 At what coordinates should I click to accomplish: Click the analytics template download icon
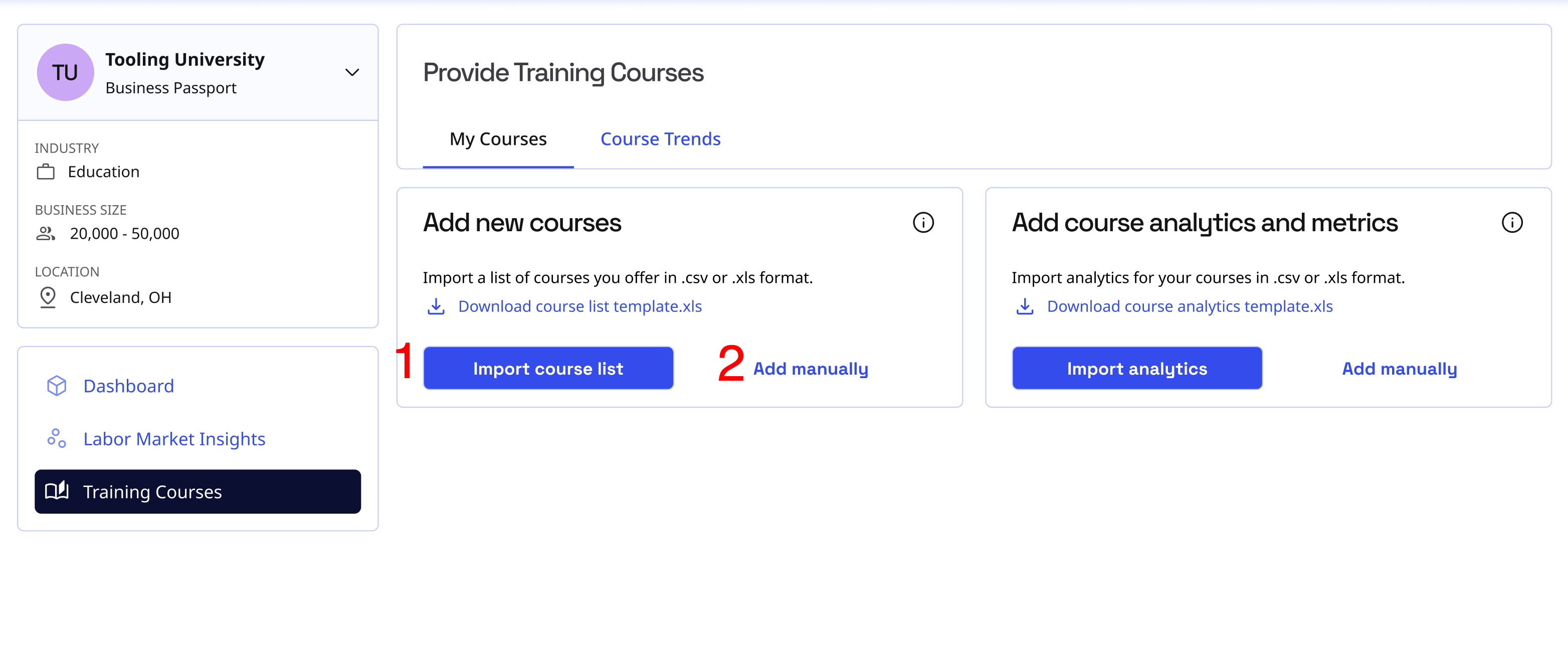(1025, 306)
